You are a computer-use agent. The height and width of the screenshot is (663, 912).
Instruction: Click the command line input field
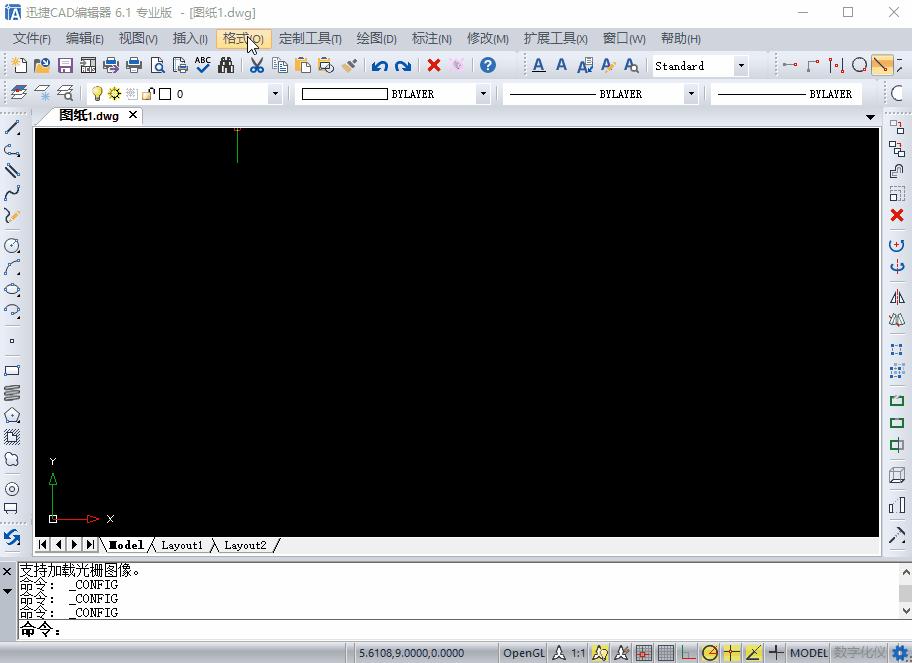[x=450, y=631]
